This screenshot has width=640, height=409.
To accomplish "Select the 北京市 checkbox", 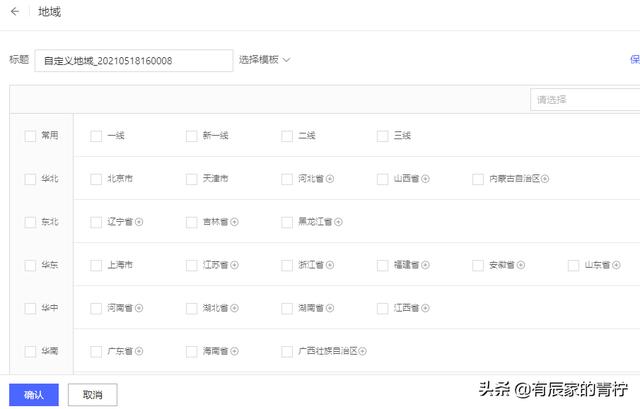I will pyautogui.click(x=96, y=179).
